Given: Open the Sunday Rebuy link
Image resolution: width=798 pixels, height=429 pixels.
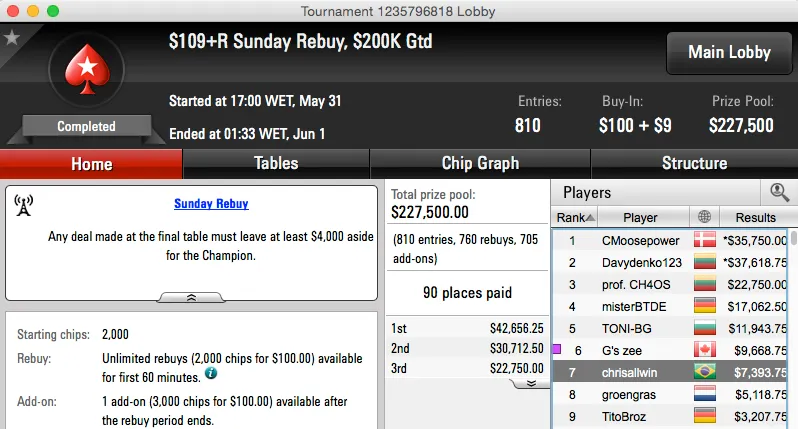Looking at the screenshot, I should click(211, 204).
